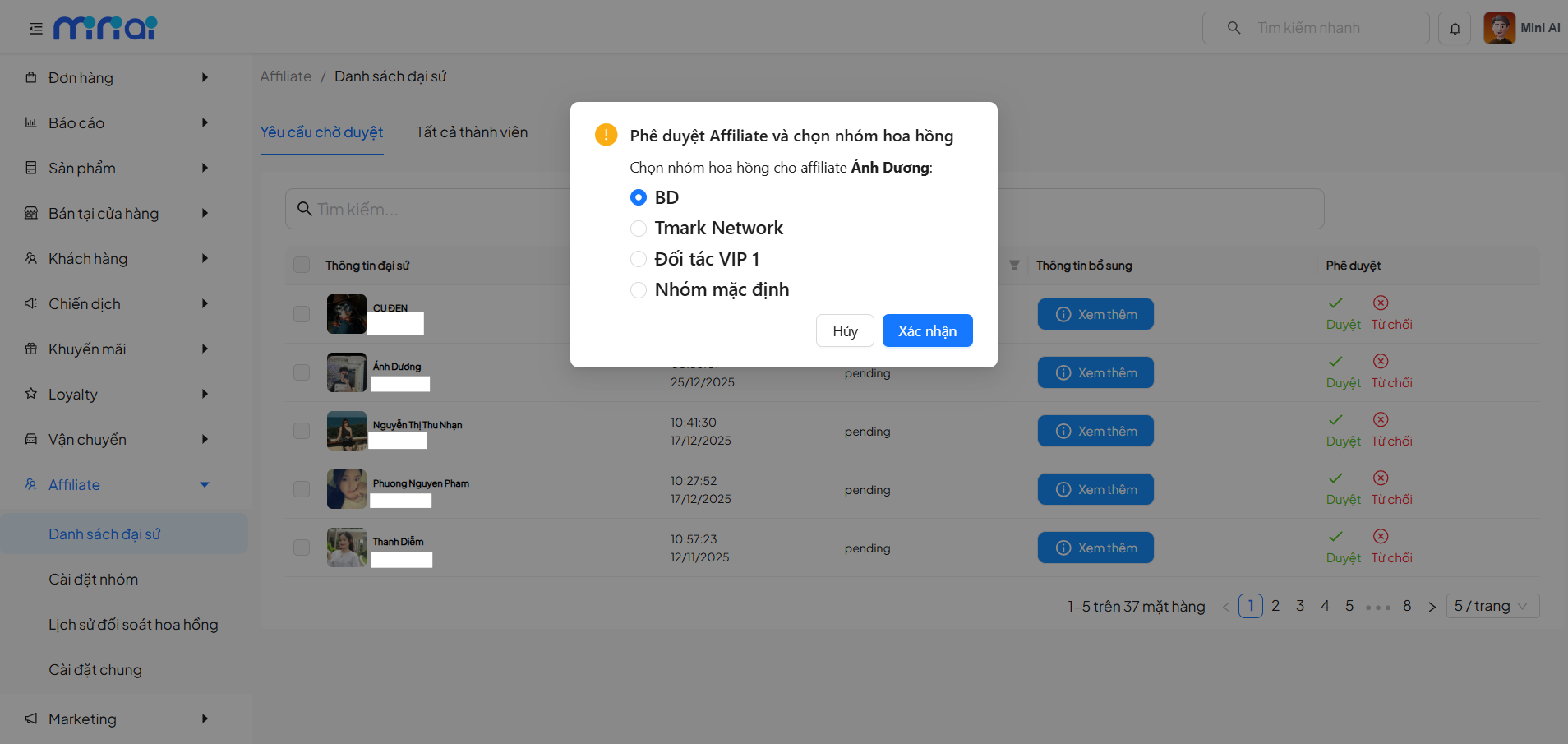Image resolution: width=1568 pixels, height=744 pixels.
Task: Click the Mini AI user avatar
Action: point(1499,28)
